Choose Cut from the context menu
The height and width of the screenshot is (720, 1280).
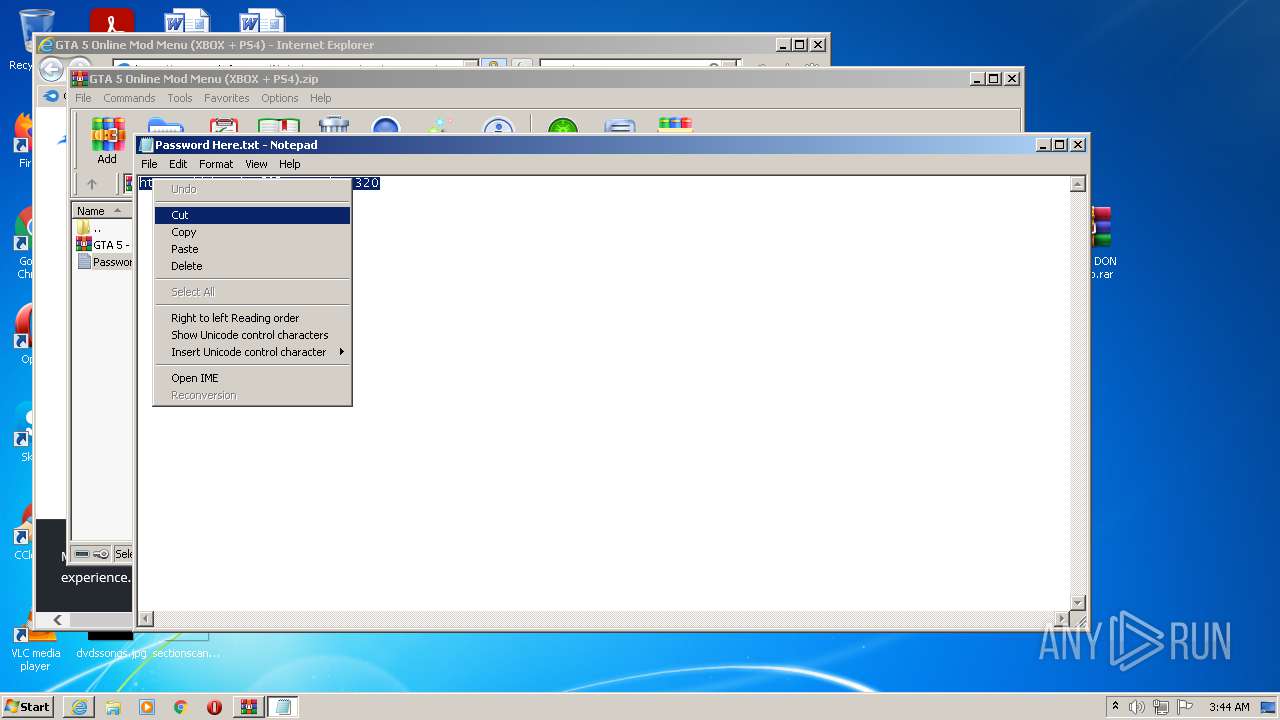pos(252,215)
